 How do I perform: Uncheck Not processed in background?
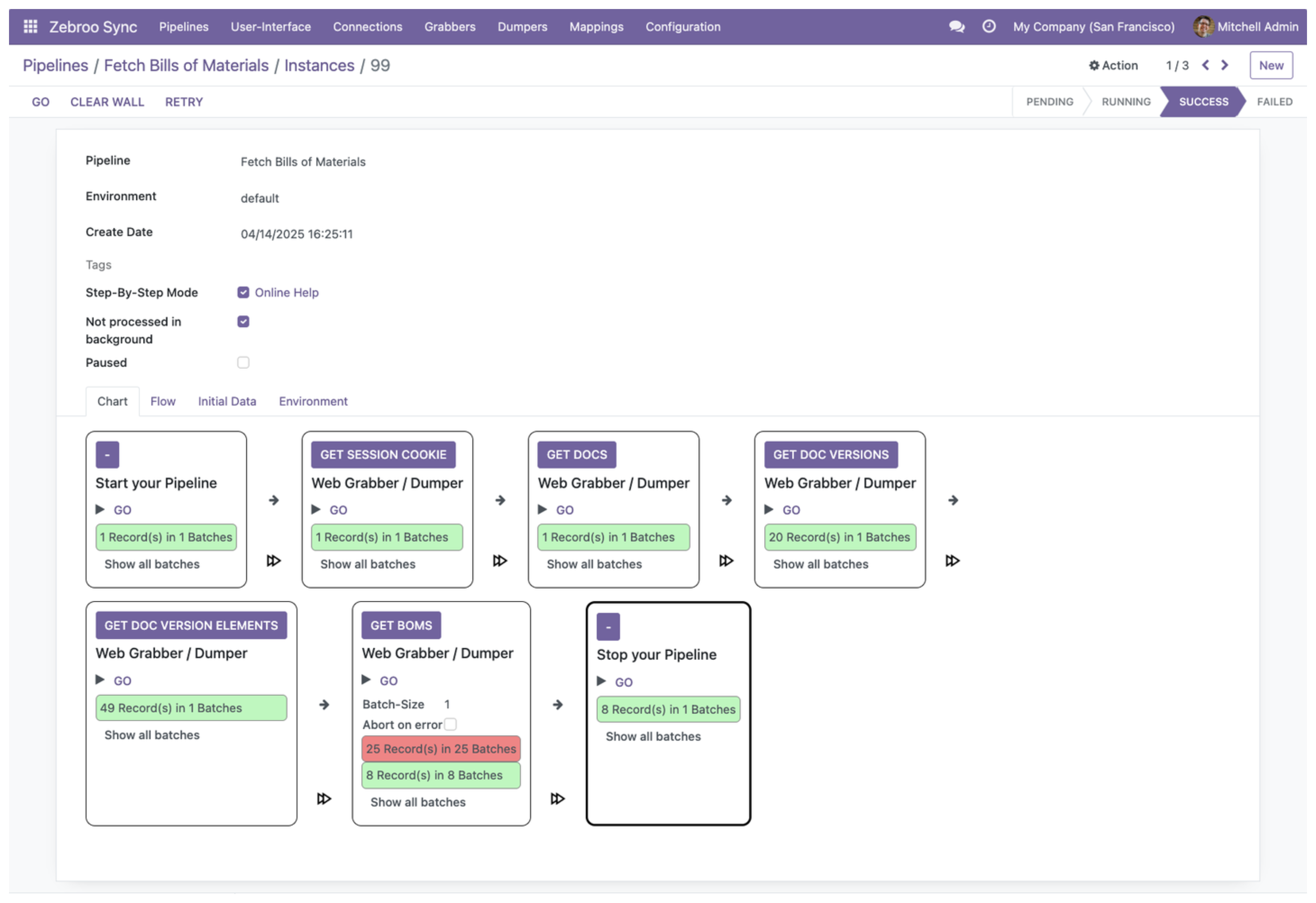point(243,321)
